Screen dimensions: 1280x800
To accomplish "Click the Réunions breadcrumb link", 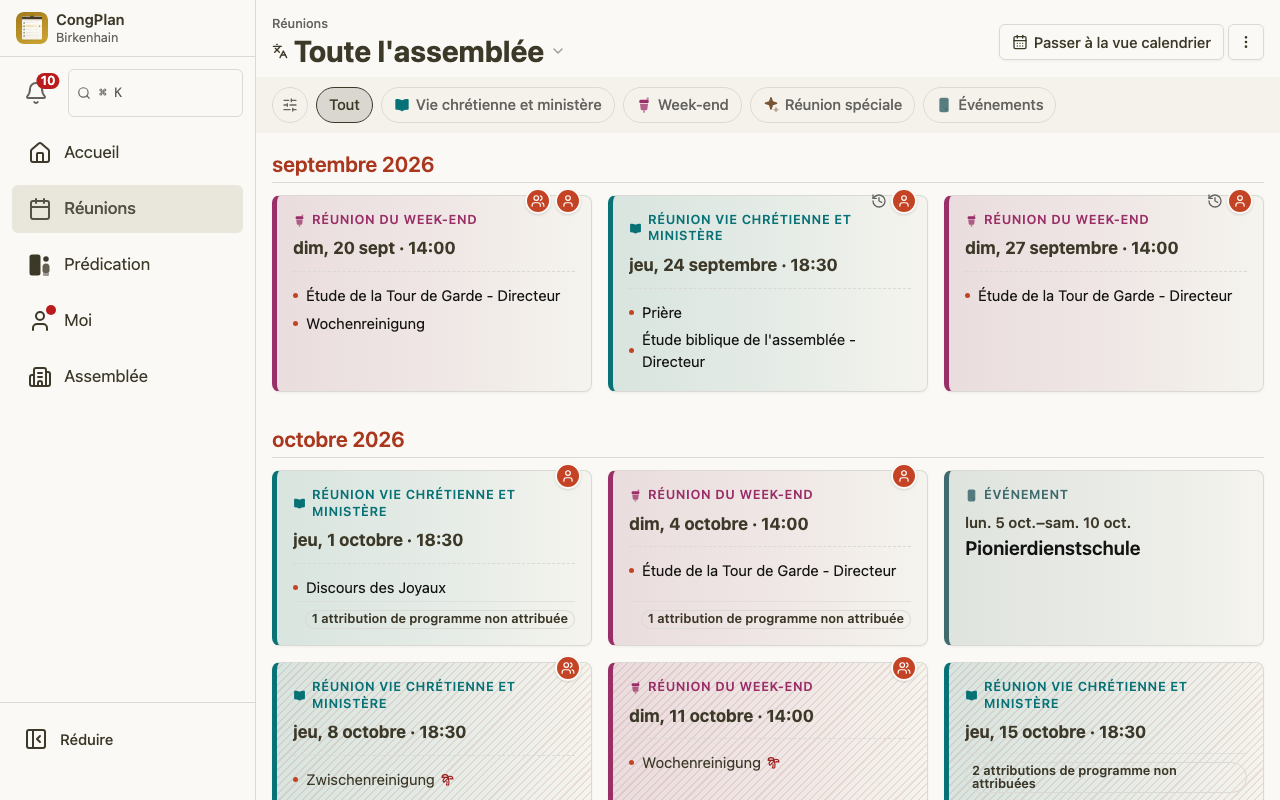I will point(300,23).
